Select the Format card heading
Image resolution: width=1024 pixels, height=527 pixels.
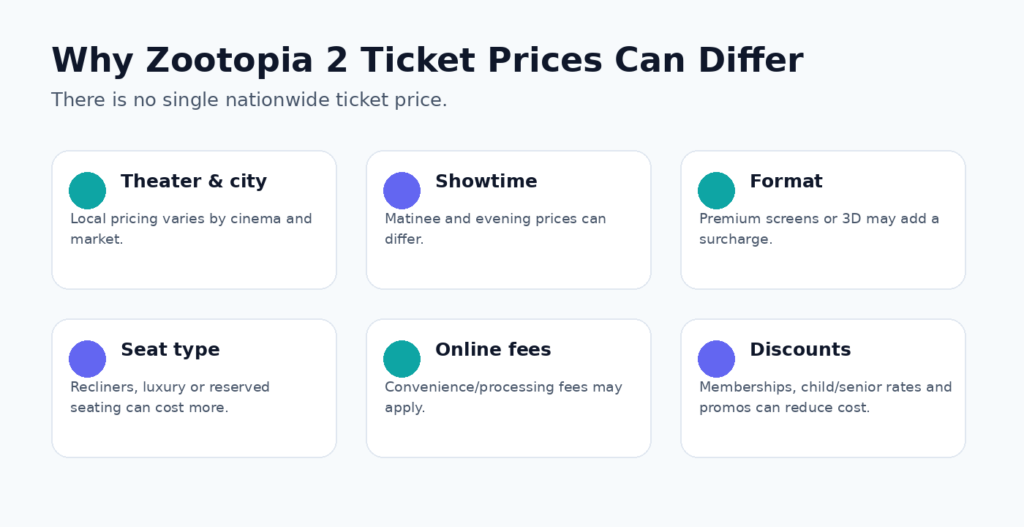click(x=786, y=182)
